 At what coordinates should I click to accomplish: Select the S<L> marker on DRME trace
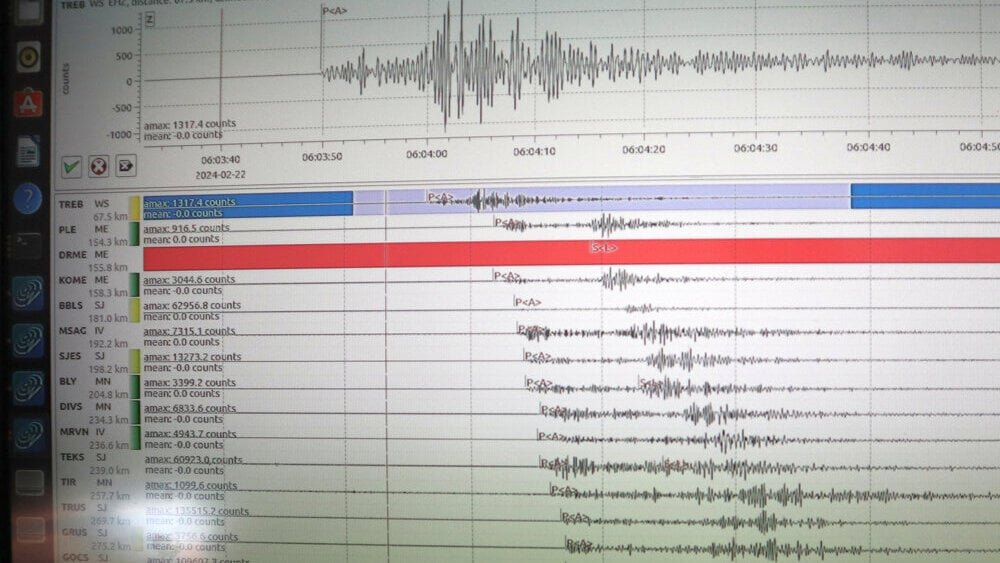coord(604,248)
